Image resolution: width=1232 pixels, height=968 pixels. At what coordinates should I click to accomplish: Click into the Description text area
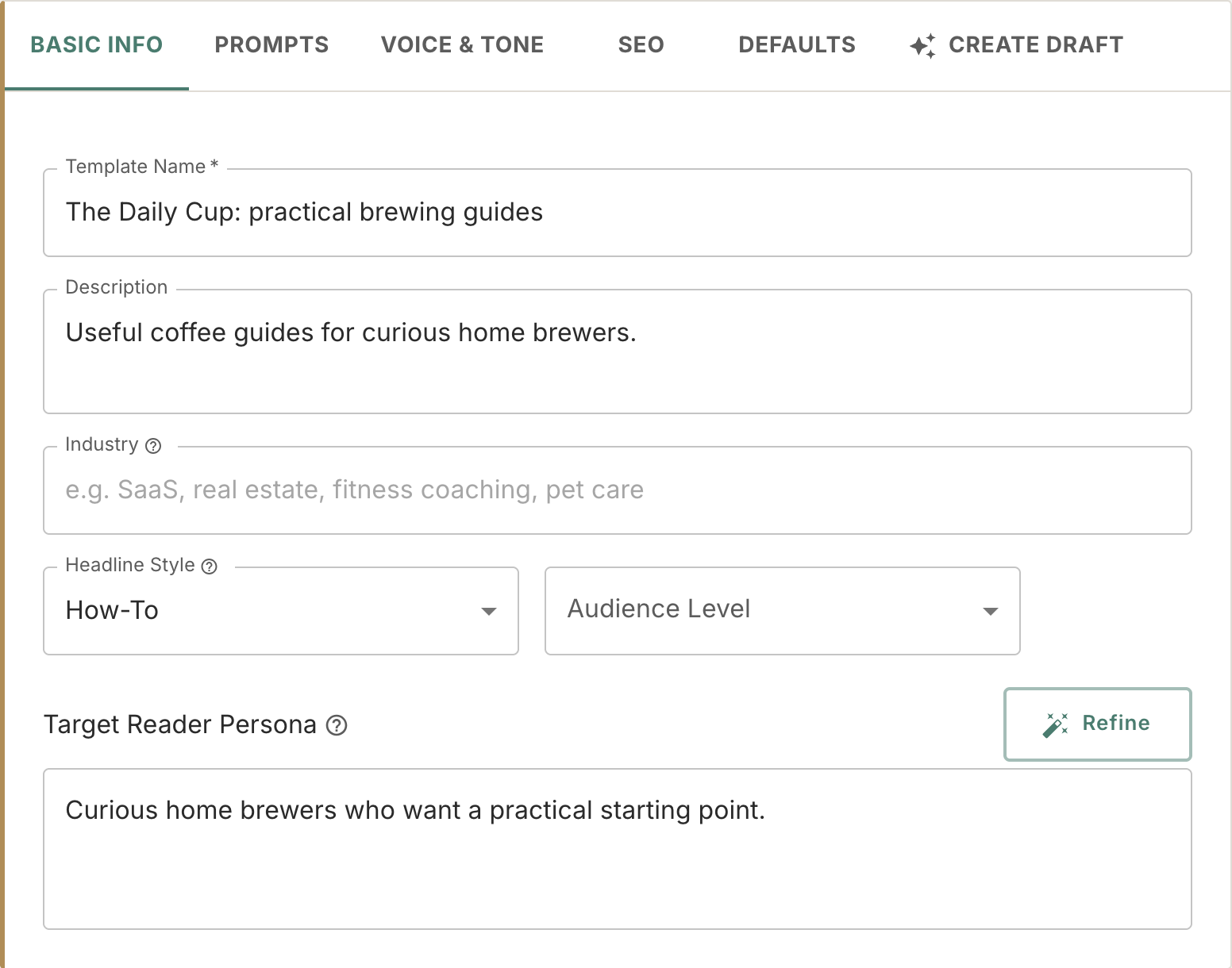[x=618, y=351]
